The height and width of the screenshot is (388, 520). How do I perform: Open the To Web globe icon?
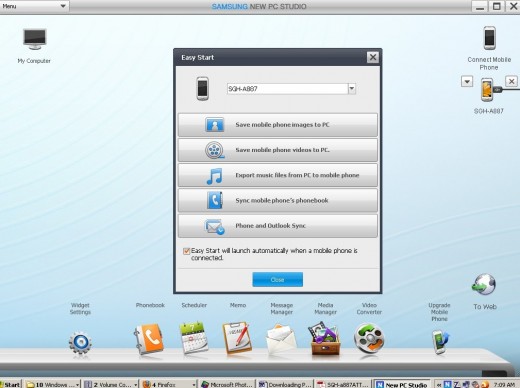pyautogui.click(x=484, y=285)
